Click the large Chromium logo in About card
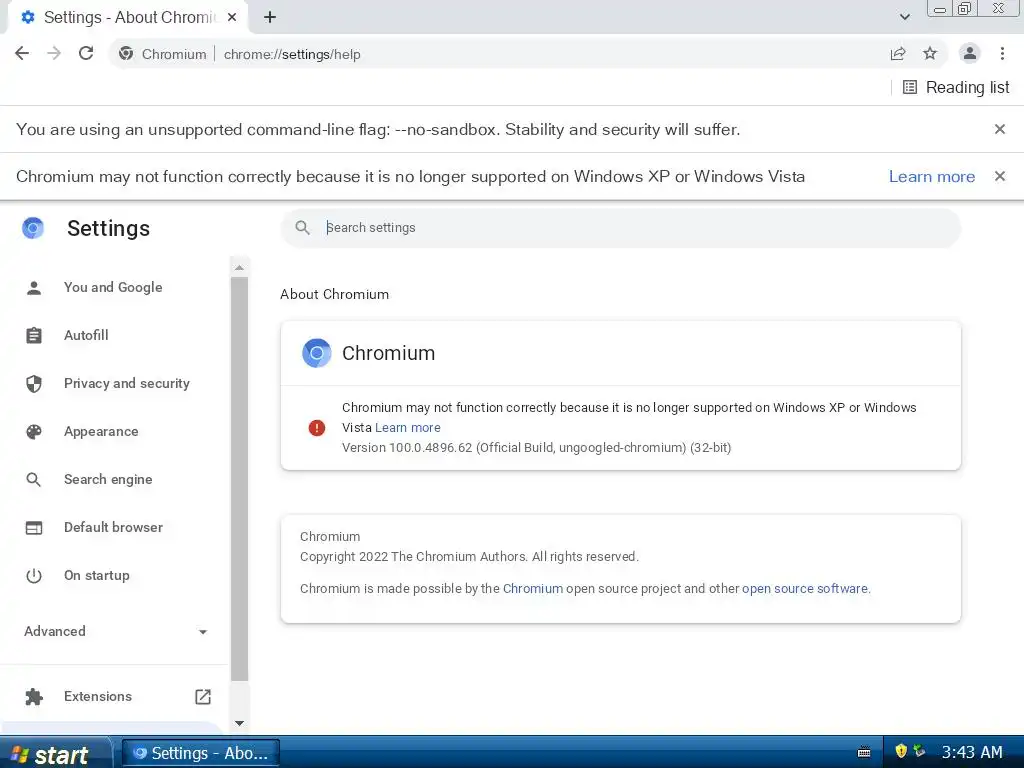The height and width of the screenshot is (768, 1024). pyautogui.click(x=317, y=353)
